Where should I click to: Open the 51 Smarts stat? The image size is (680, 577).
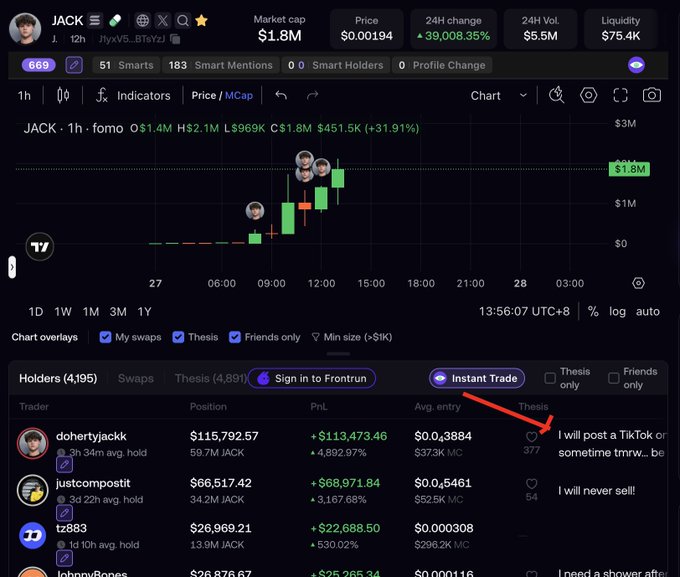(126, 65)
